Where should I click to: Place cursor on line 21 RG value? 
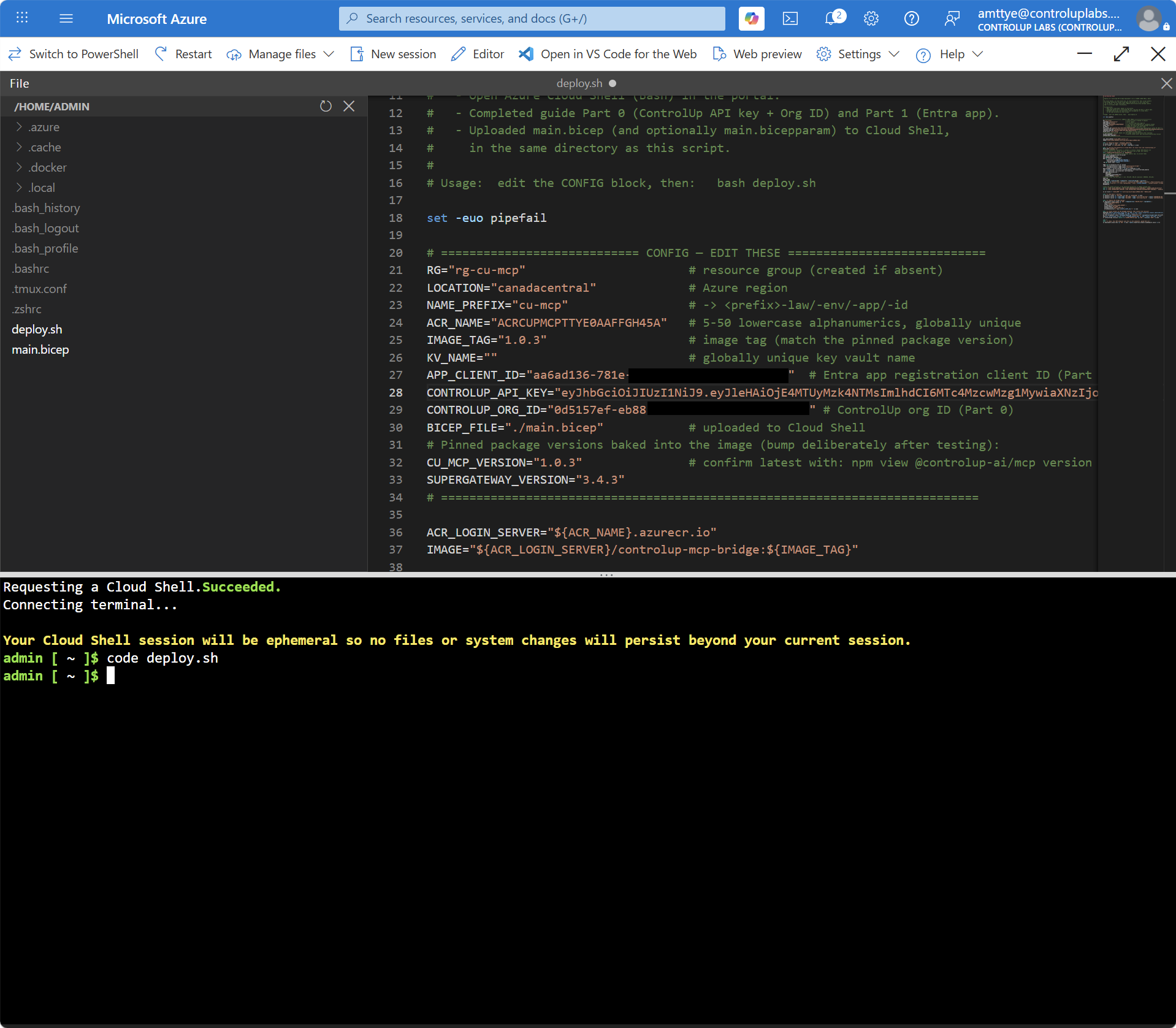tap(487, 270)
